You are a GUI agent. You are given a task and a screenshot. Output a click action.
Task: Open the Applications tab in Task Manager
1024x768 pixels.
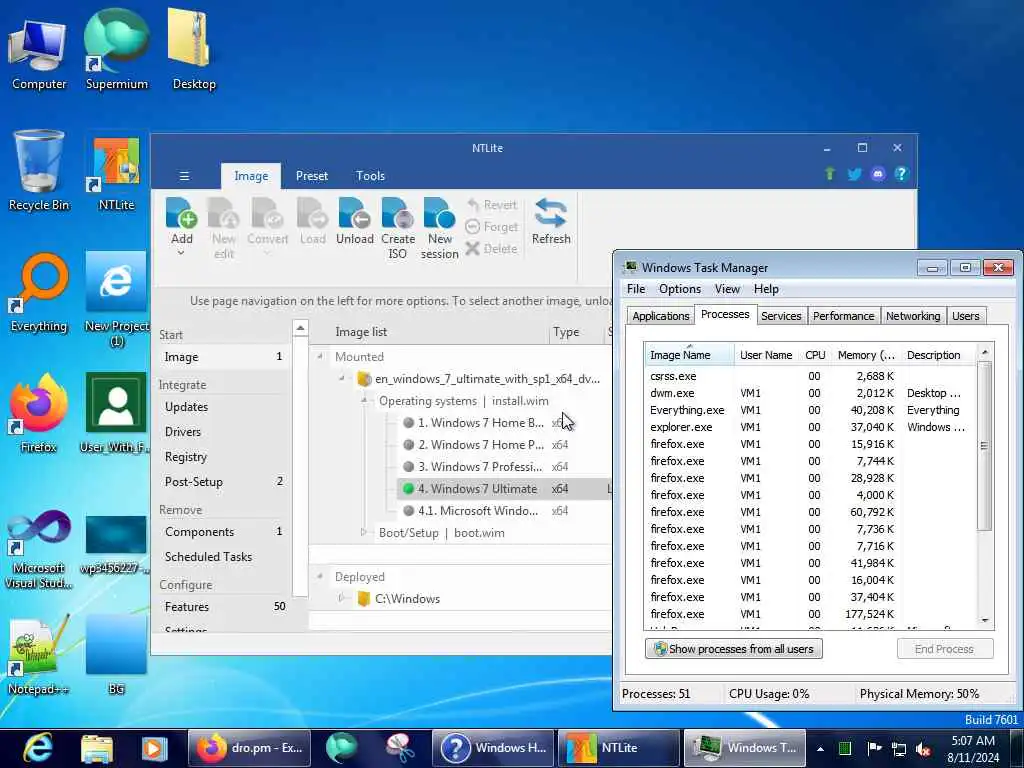[660, 316]
